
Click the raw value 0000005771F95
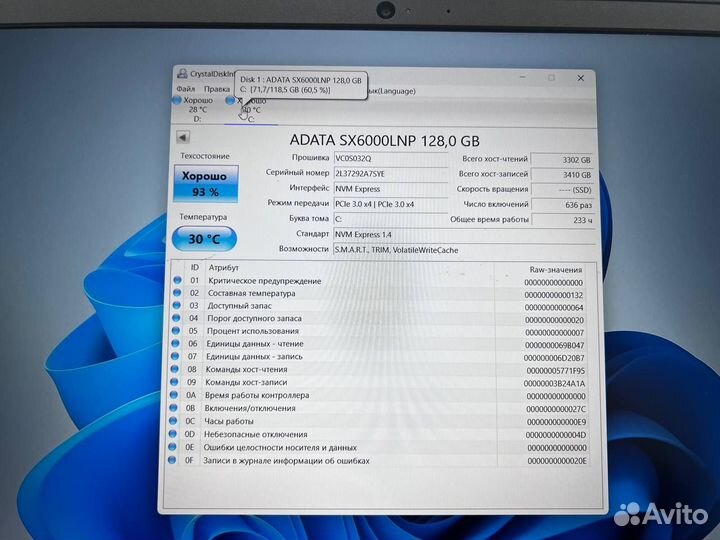click(556, 371)
